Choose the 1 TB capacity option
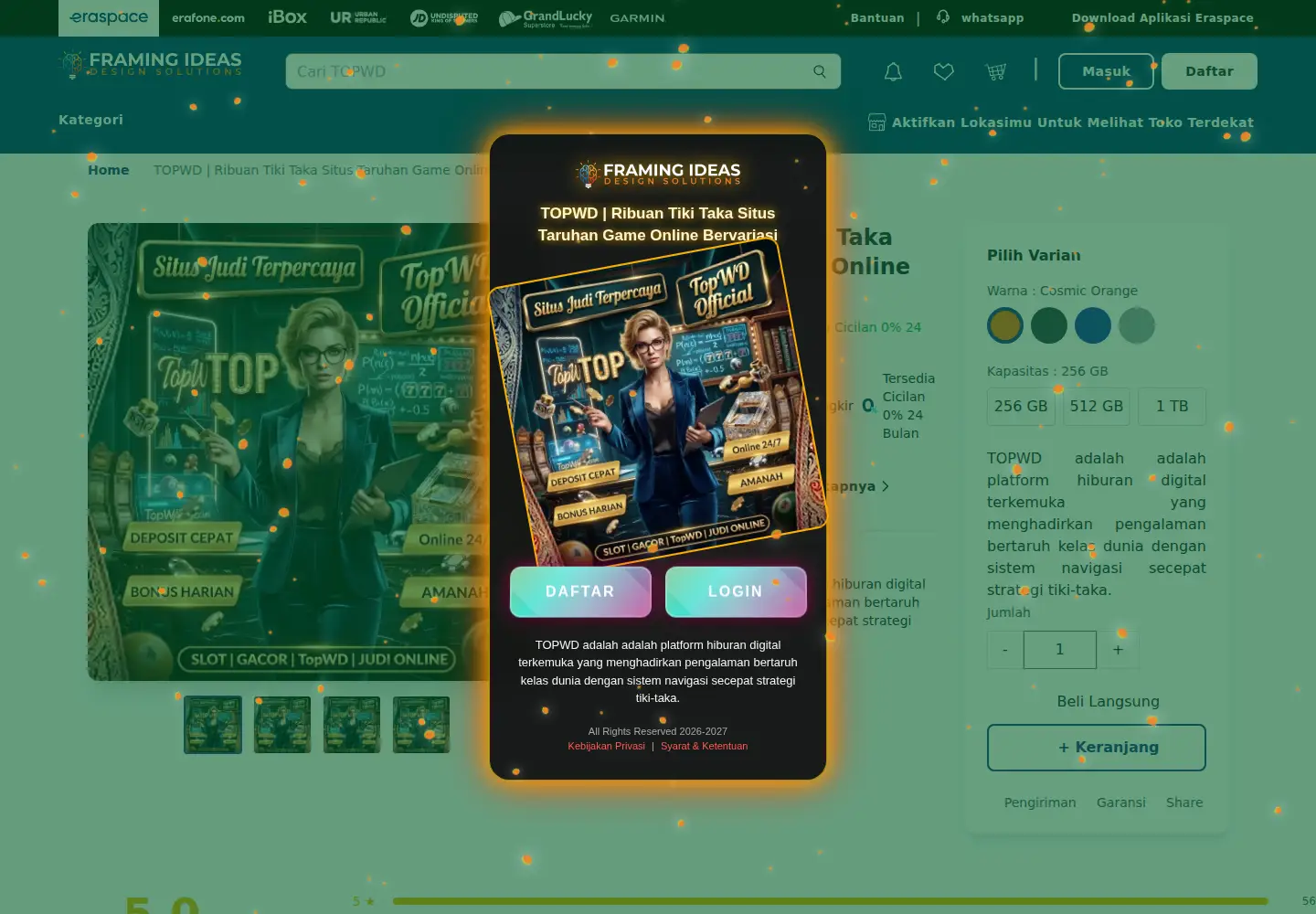The image size is (1316, 914). tap(1172, 407)
